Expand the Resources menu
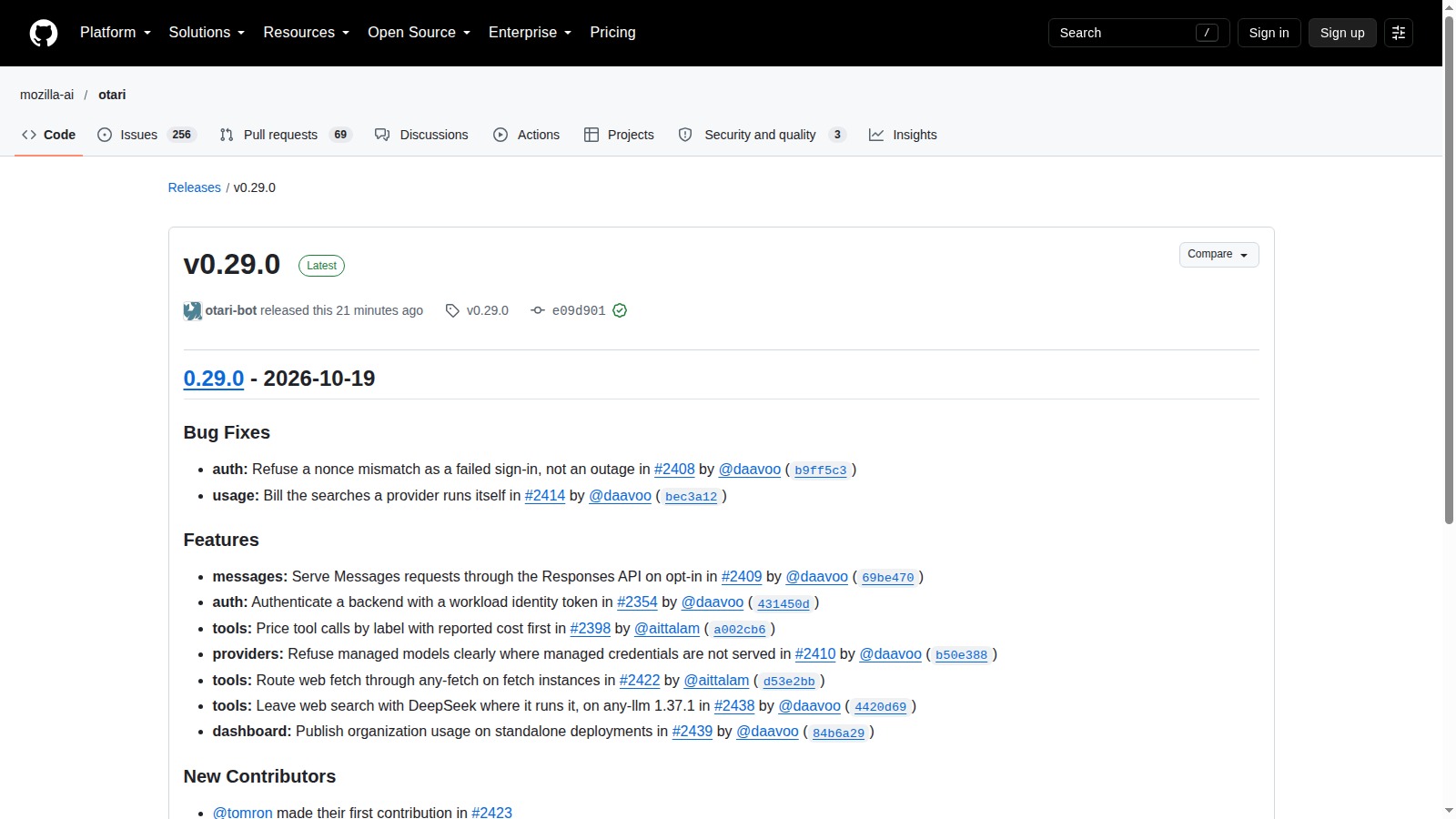Image resolution: width=1456 pixels, height=819 pixels. point(306,33)
